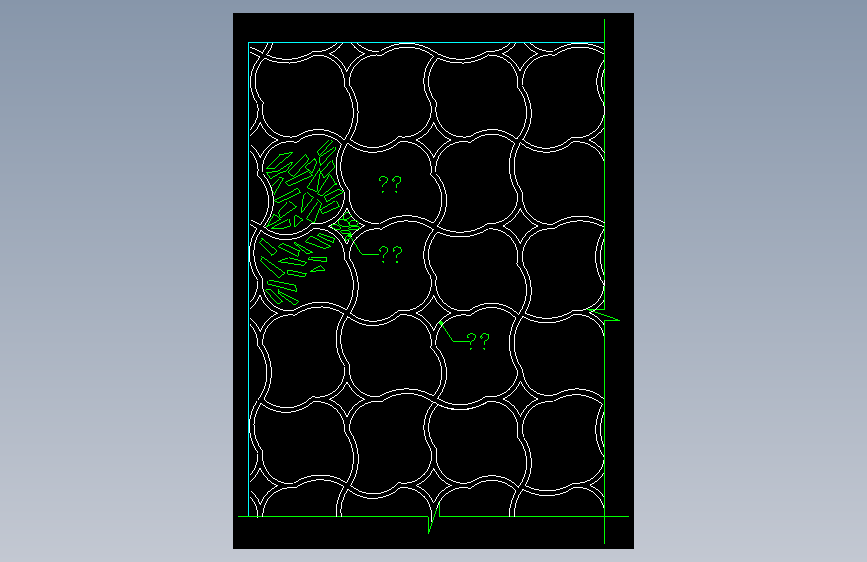Select the small green hatched diamond

click(346, 226)
